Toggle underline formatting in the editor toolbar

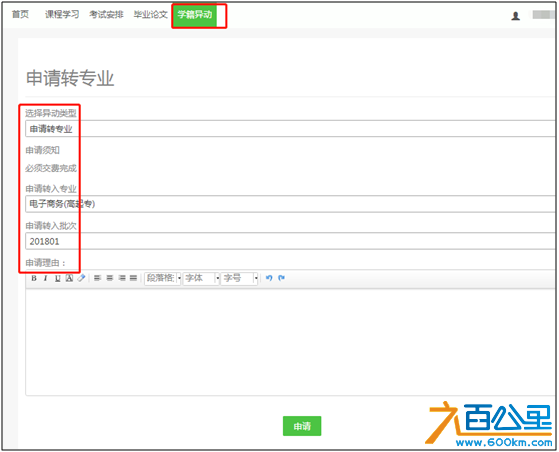coord(57,278)
